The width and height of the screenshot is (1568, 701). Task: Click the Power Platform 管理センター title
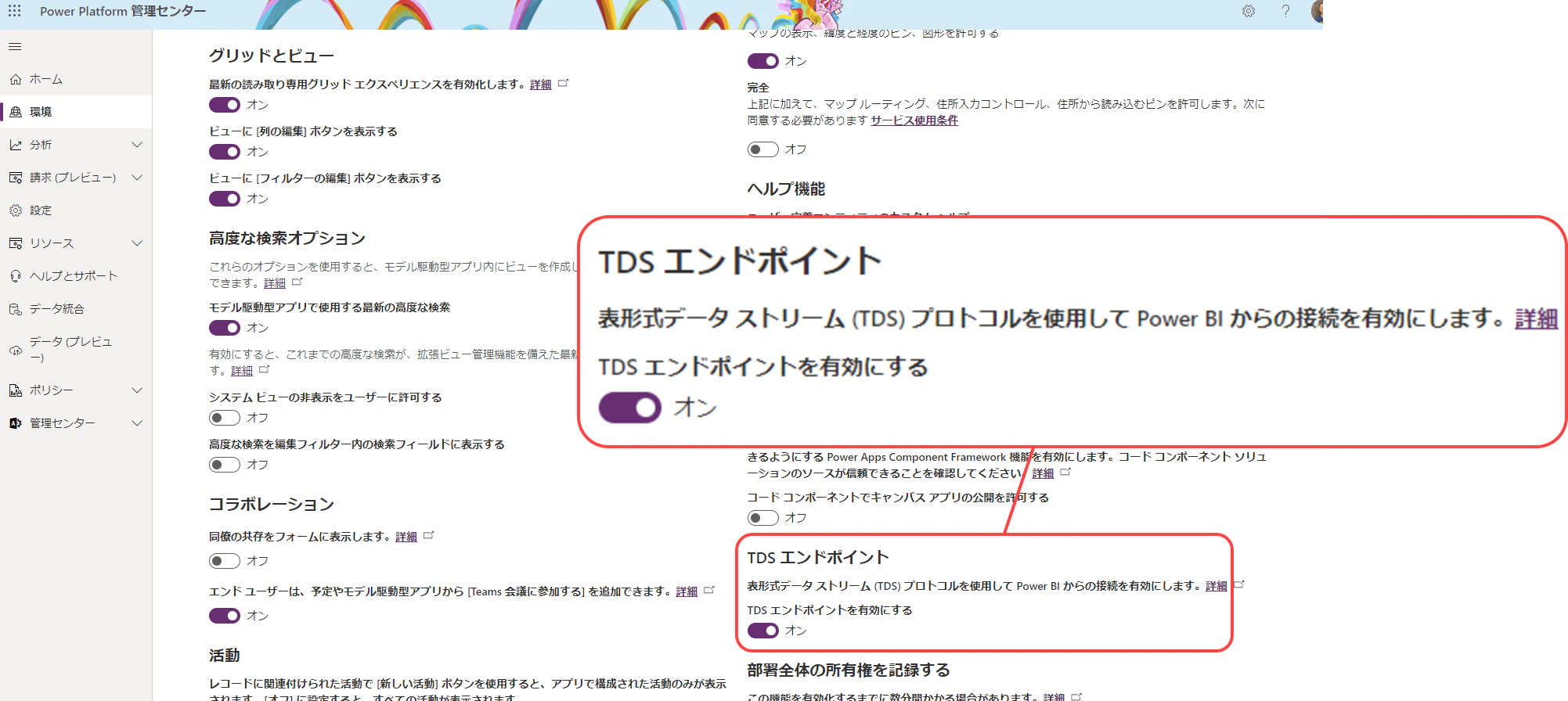pyautogui.click(x=123, y=11)
